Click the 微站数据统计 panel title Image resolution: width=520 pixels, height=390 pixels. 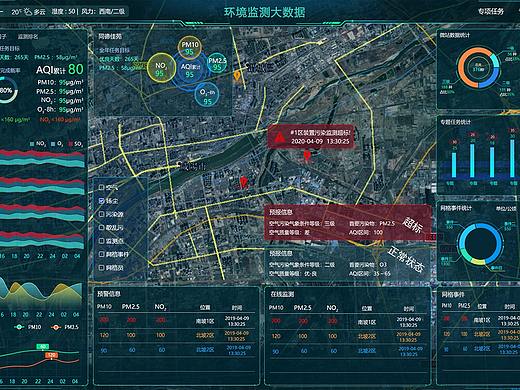click(x=455, y=35)
